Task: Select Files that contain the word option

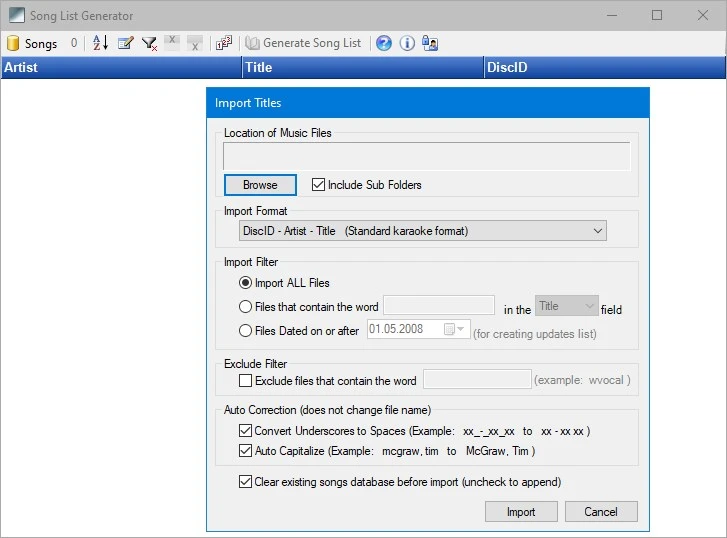Action: coord(246,307)
